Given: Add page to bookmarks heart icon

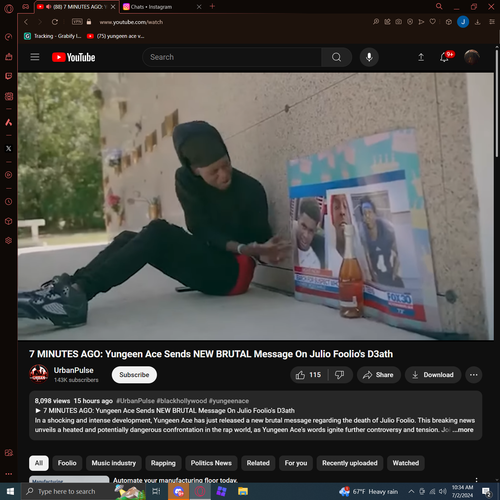Looking at the screenshot, I should tap(433, 22).
